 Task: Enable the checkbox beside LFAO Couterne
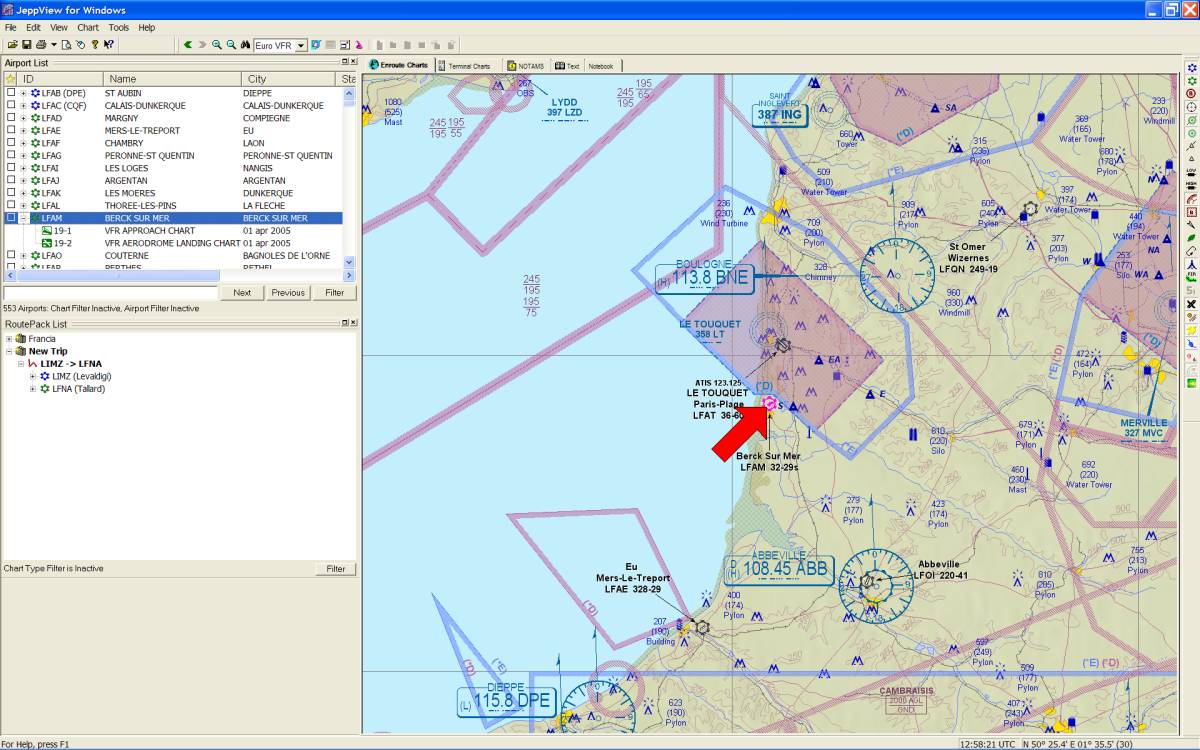[x=11, y=256]
